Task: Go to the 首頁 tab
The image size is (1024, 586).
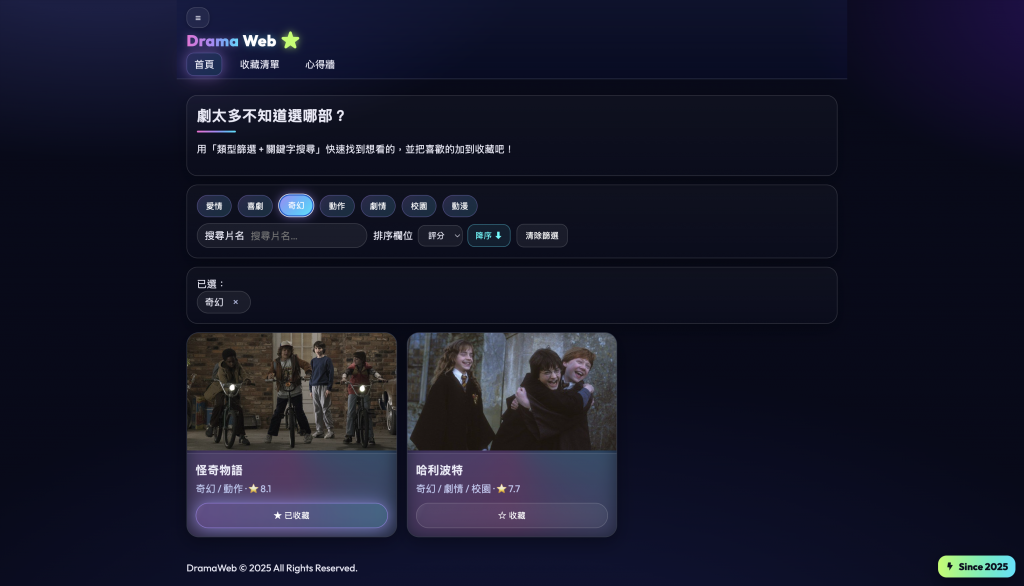Action: click(x=204, y=64)
